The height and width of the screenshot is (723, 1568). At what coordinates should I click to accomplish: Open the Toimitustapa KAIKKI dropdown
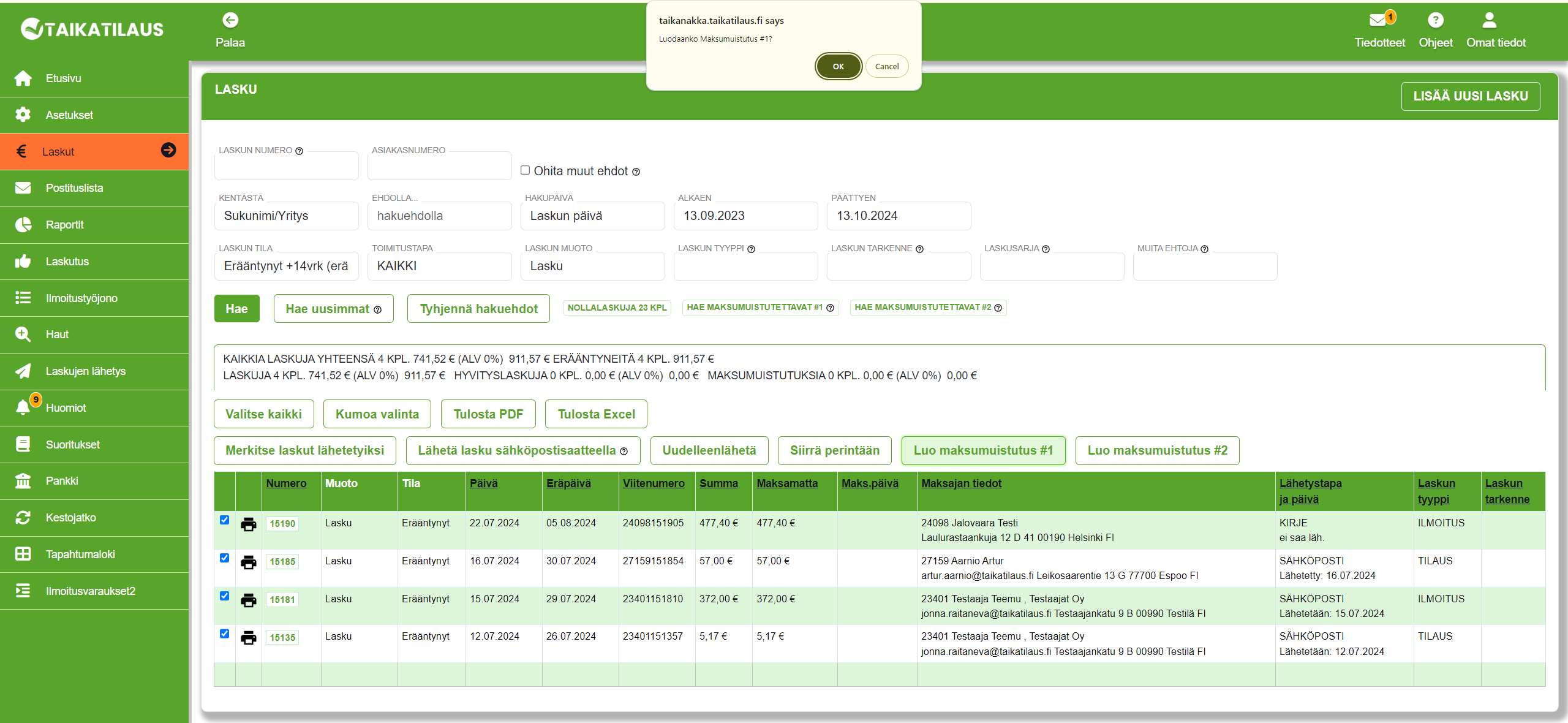[x=439, y=266]
